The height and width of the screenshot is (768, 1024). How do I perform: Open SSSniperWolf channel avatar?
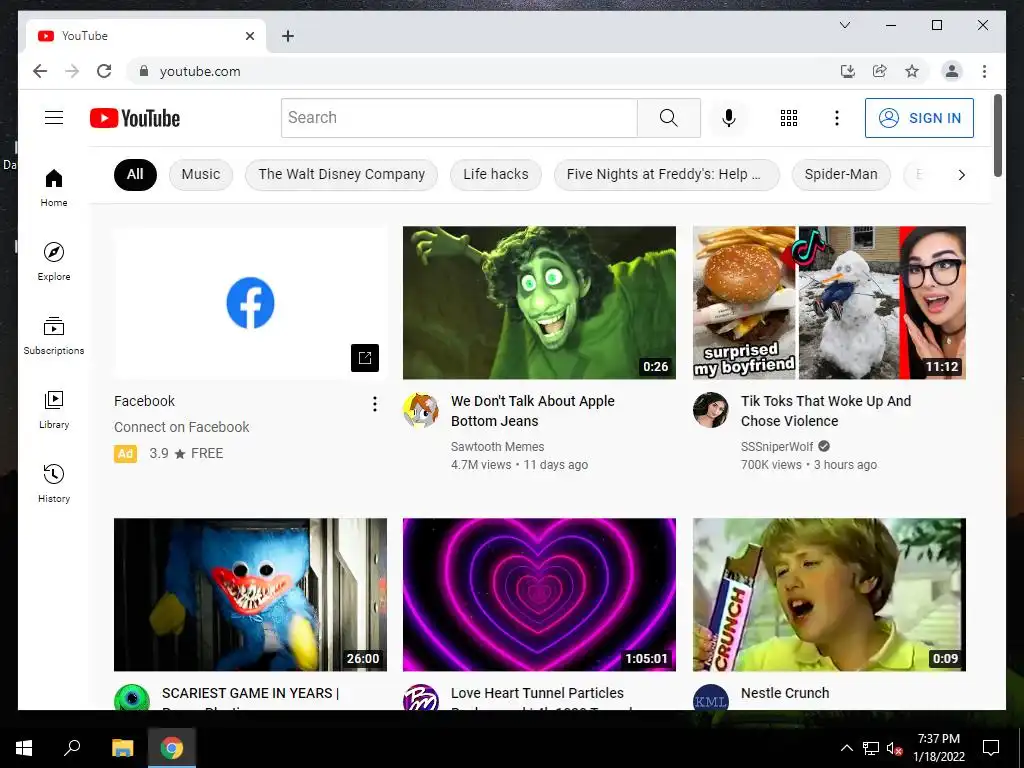711,410
